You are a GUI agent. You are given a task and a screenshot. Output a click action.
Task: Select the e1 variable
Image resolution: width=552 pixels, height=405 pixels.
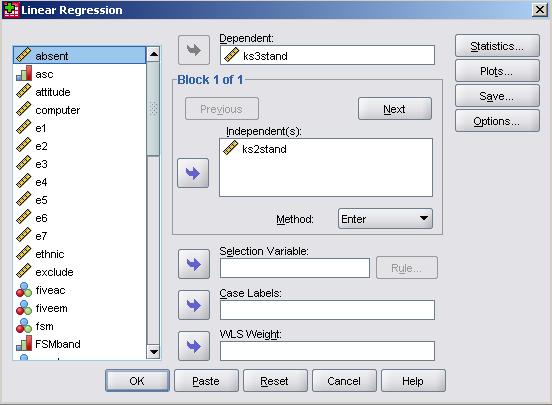79,128
